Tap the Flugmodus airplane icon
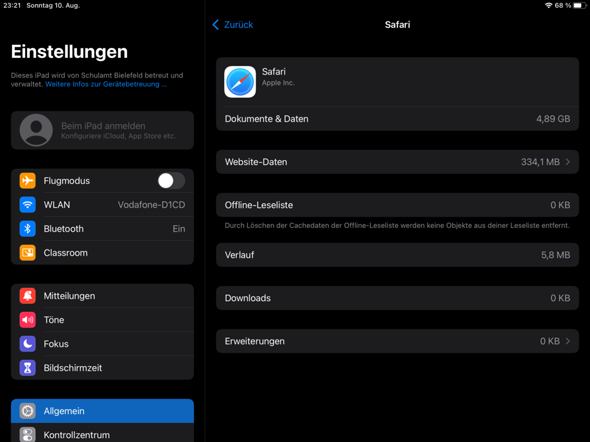The height and width of the screenshot is (442, 590). [x=27, y=181]
